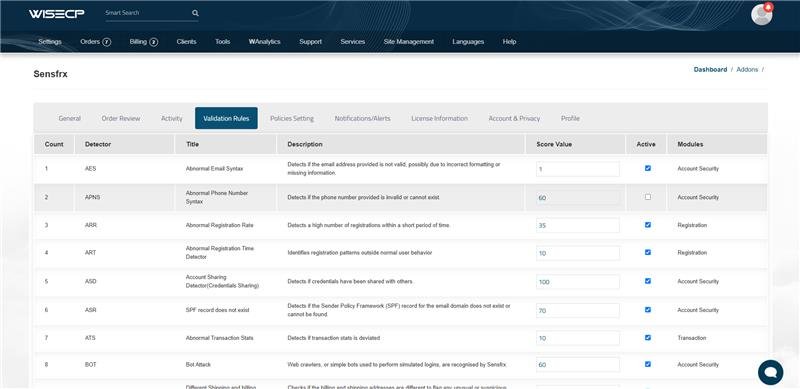The height and width of the screenshot is (389, 800).
Task: Edit score value for SPF record rule
Action: click(578, 310)
